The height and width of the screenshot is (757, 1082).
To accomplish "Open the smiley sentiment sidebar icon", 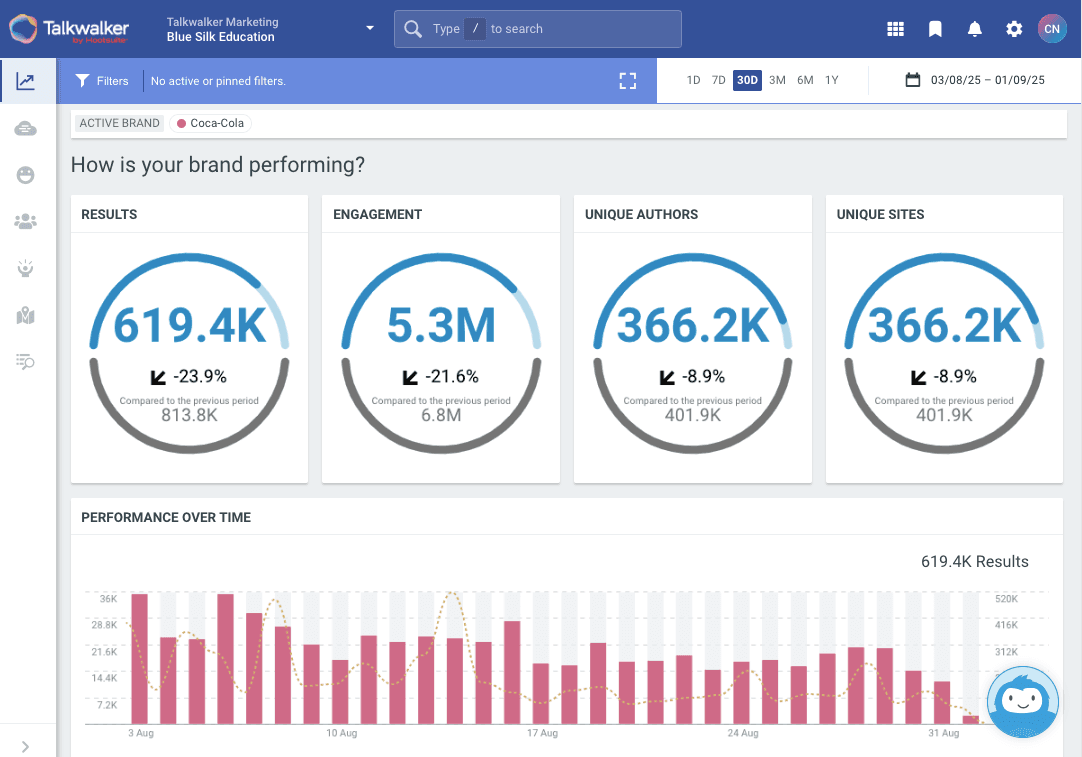I will click(26, 175).
